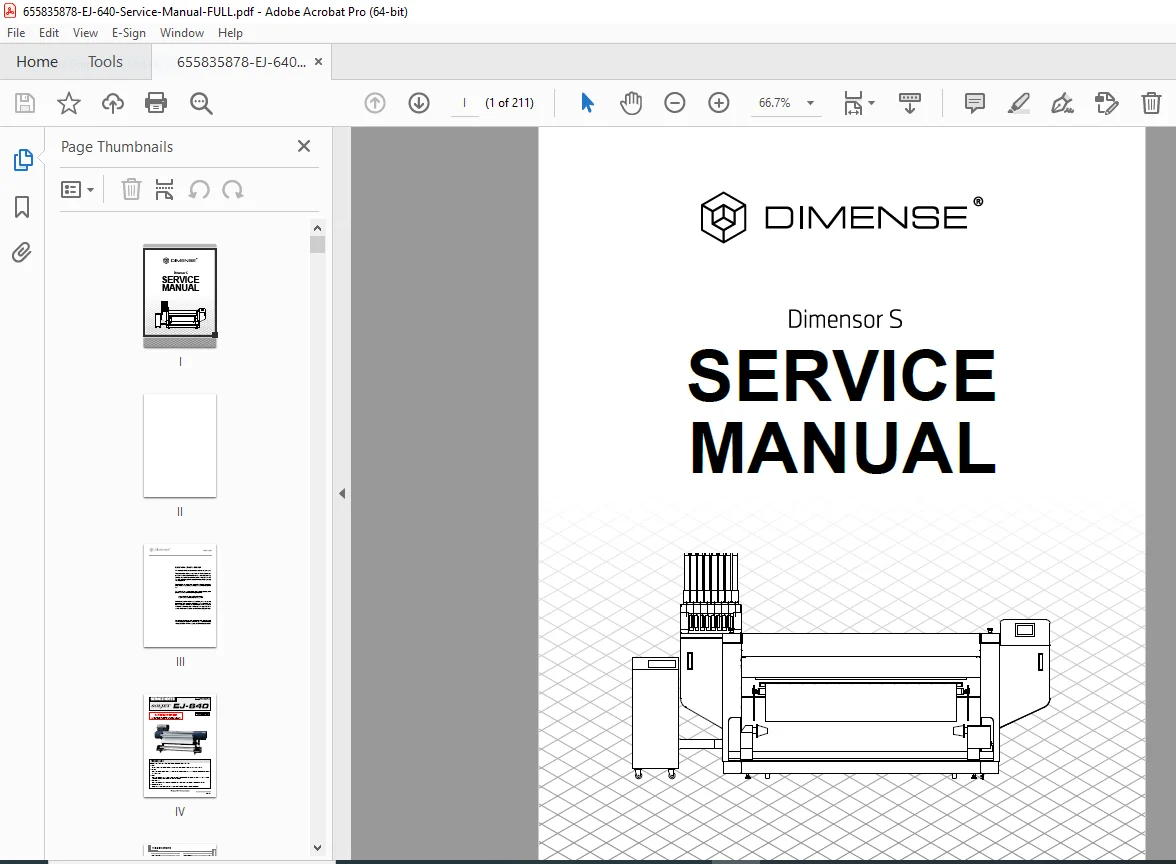Click toolbar Delete trash icon
1176x864 pixels.
(x=1151, y=103)
